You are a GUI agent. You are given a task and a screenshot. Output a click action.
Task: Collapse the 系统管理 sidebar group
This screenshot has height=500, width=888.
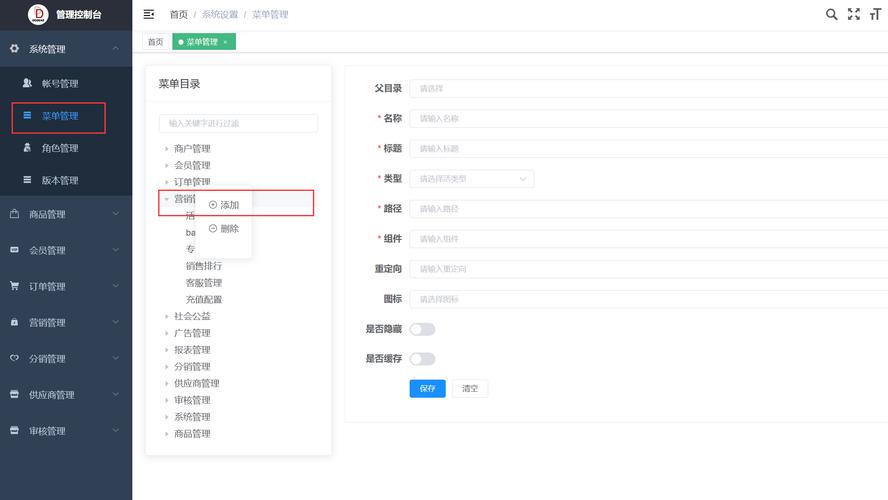[116, 49]
